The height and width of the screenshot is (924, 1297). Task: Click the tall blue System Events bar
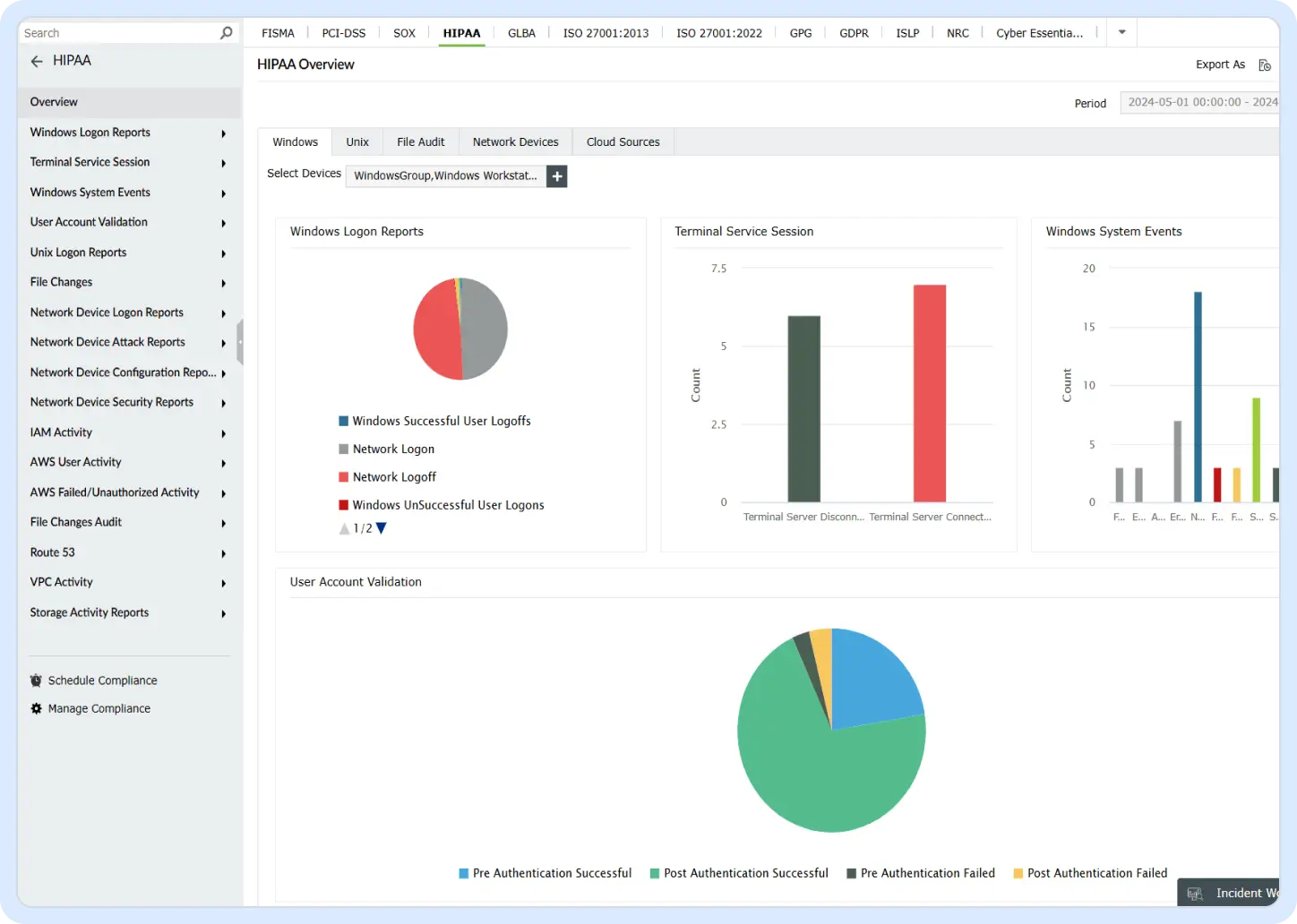(x=1198, y=397)
